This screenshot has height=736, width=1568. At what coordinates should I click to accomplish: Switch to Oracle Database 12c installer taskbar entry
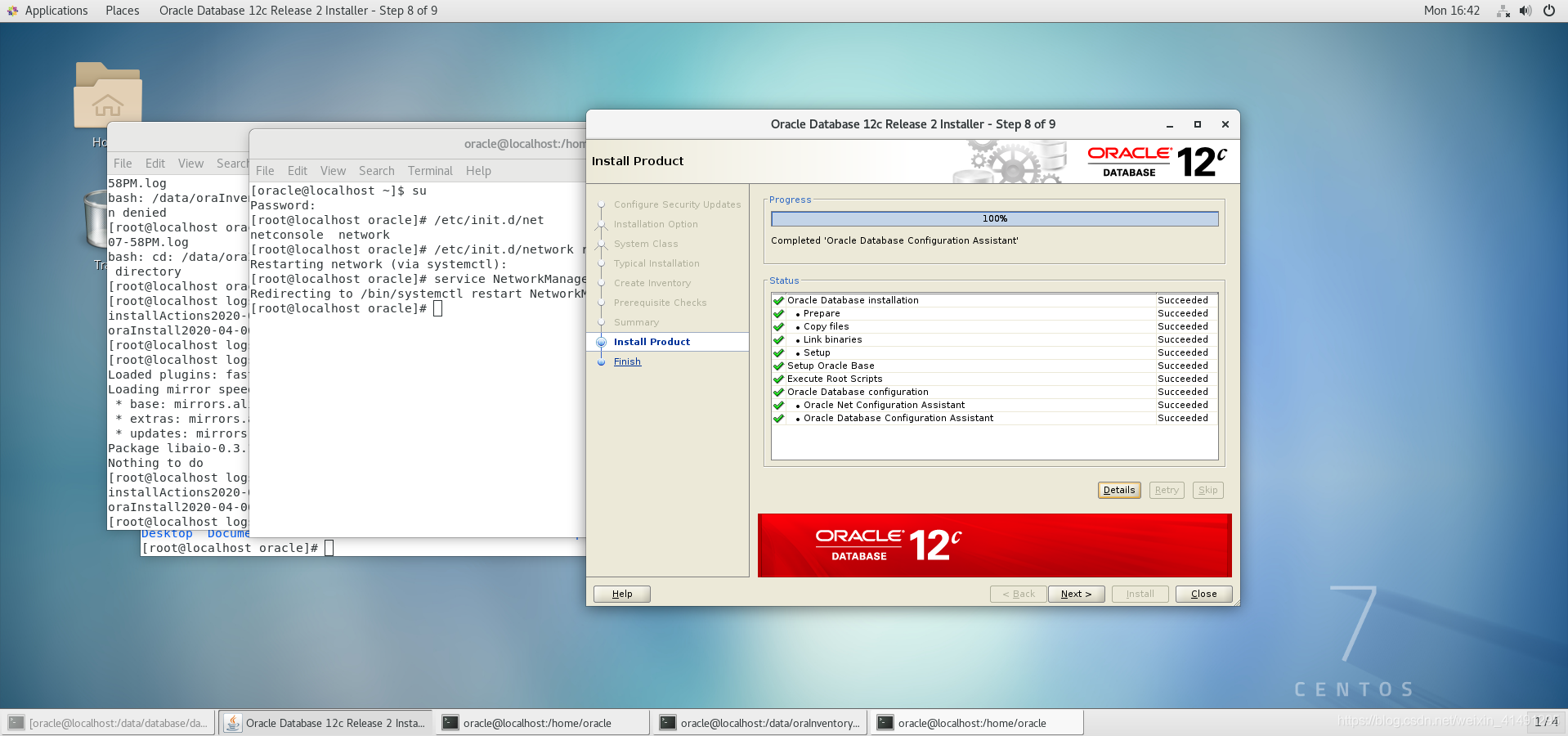pos(326,723)
